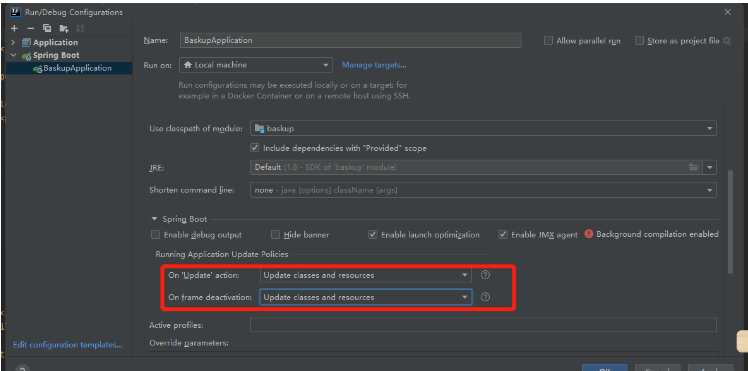The image size is (748, 371).
Task: Toggle Enable JMX agent checkbox
Action: coord(502,235)
